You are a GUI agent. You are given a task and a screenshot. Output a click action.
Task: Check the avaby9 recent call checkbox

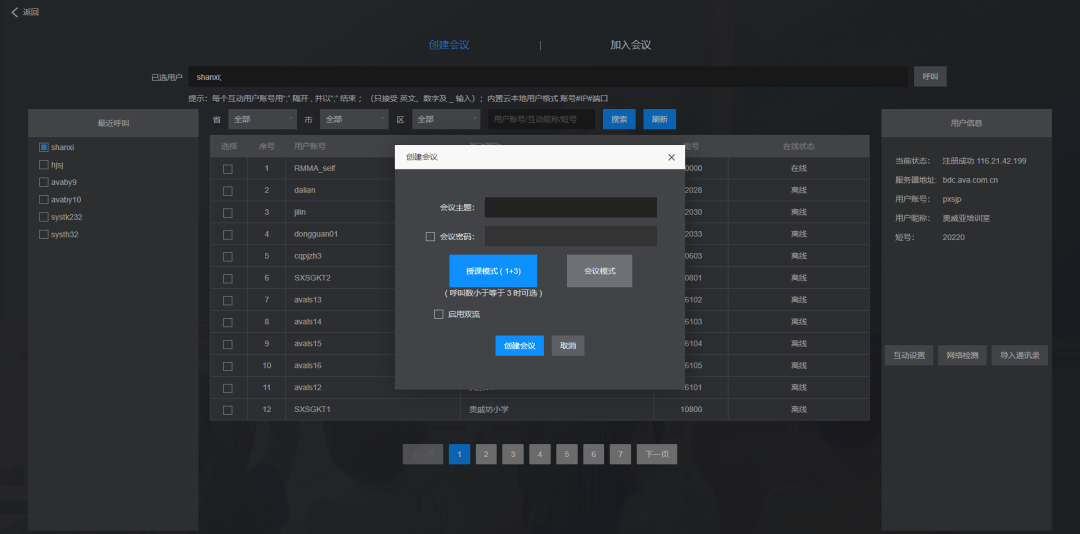coord(44,182)
